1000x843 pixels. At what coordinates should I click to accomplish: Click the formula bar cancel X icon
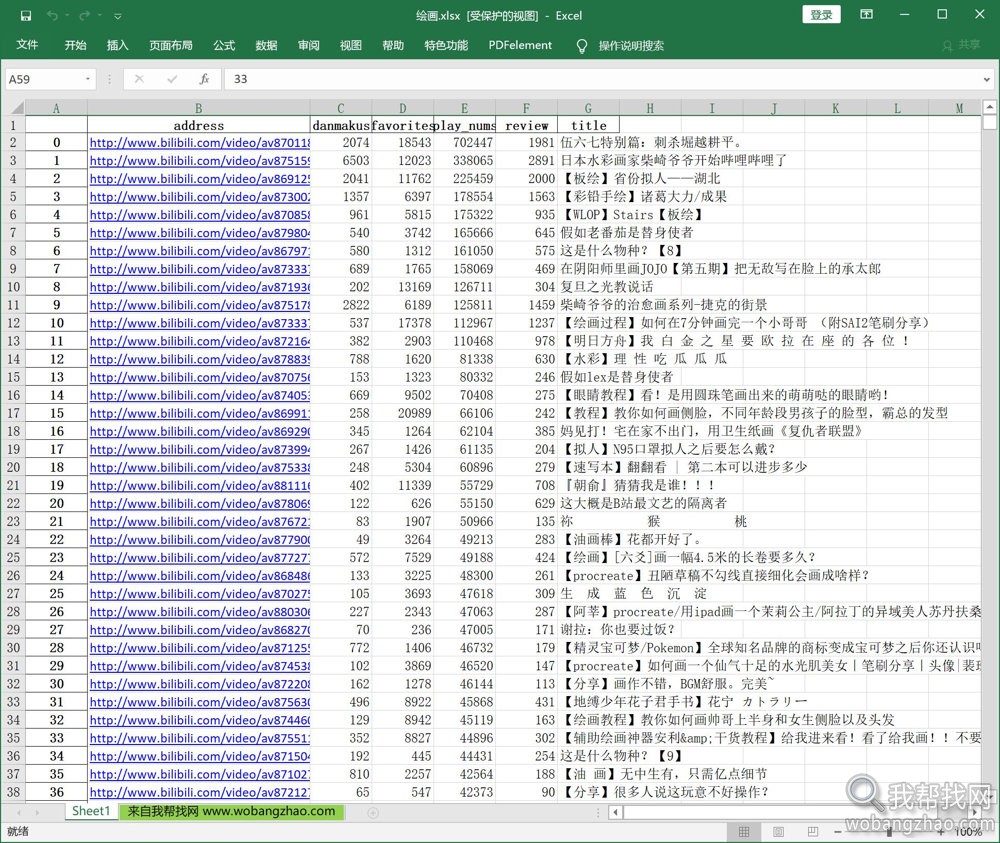point(139,79)
